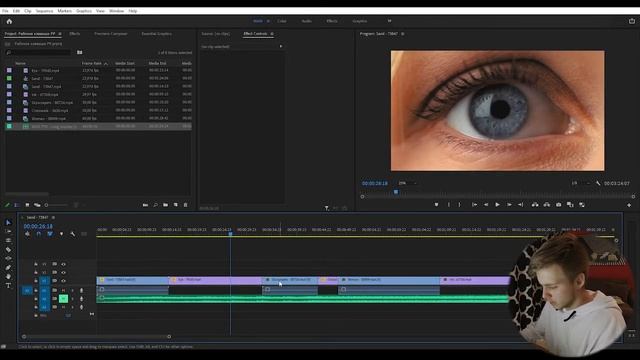Select the Ripple Edit tool

click(8, 240)
